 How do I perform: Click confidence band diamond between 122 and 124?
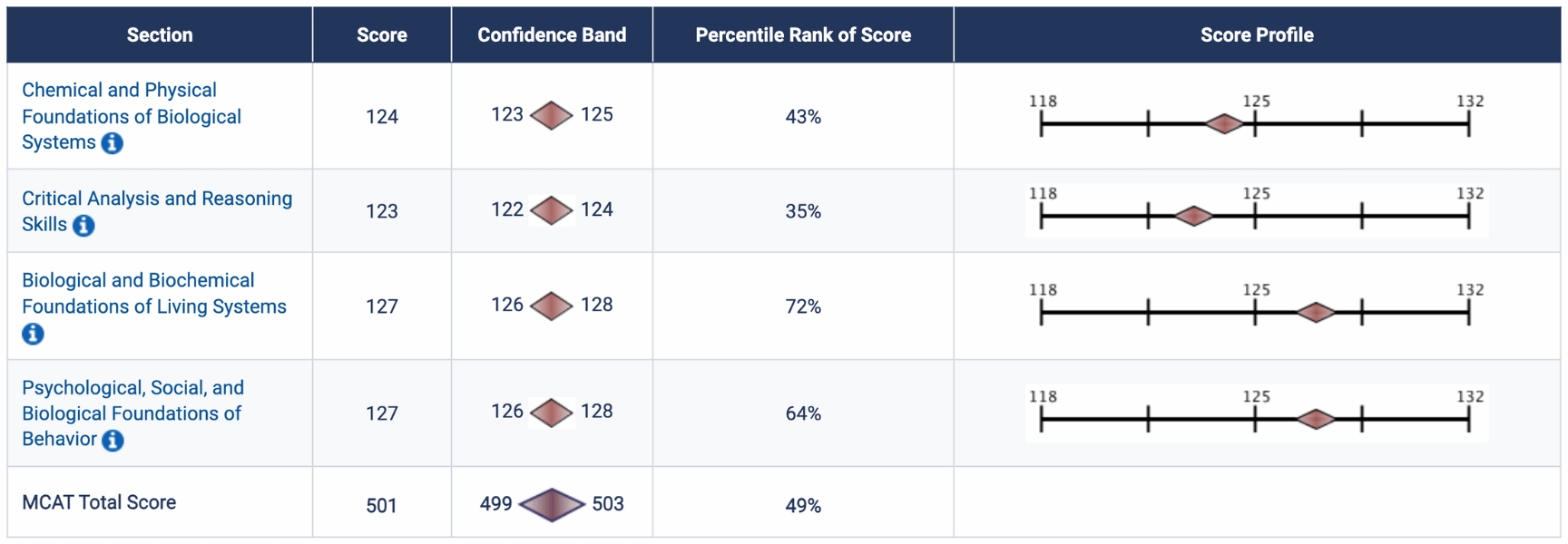[551, 210]
